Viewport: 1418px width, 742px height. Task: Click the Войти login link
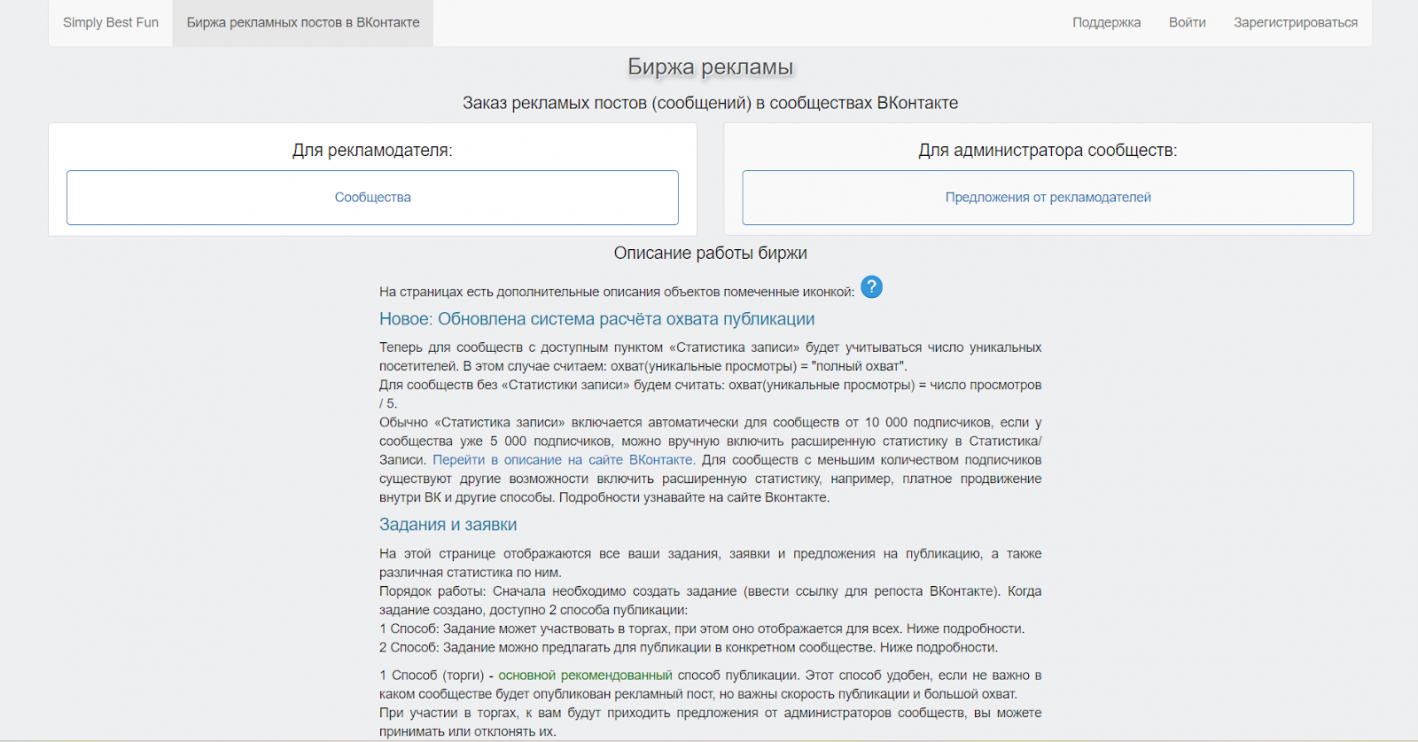1187,22
